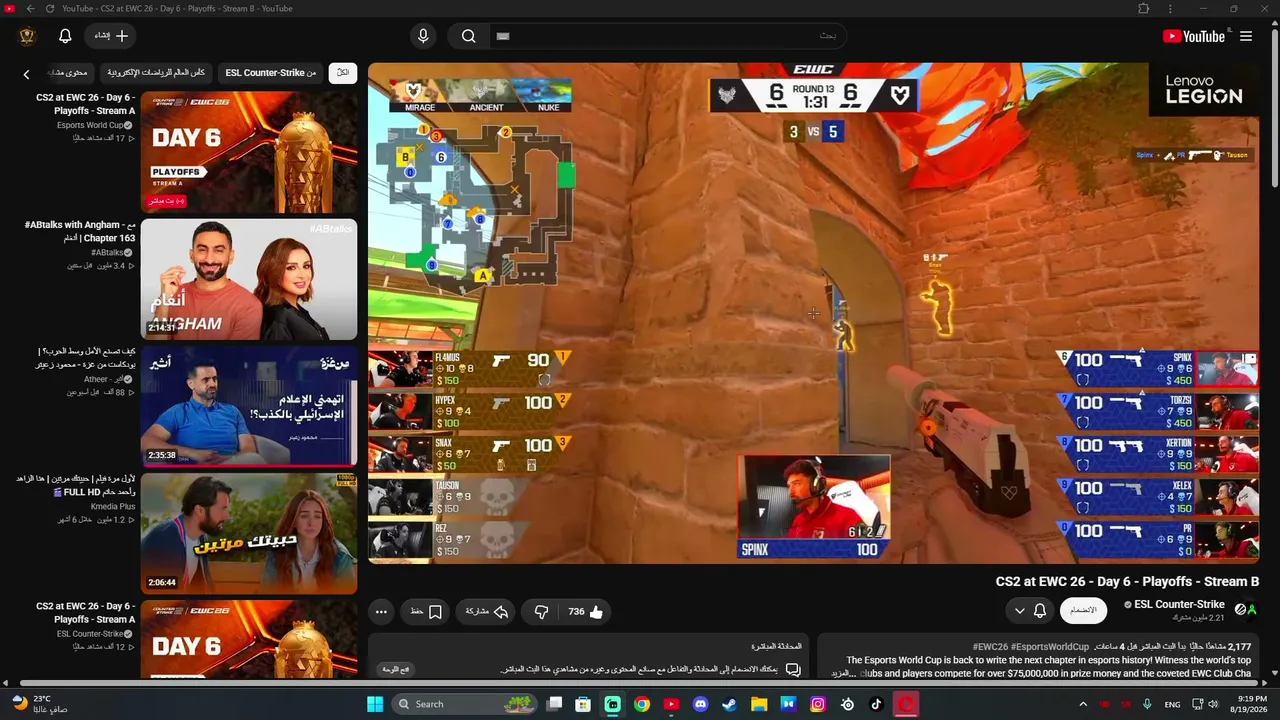1280x720 pixels.
Task: Open Steam from the taskbar
Action: click(730, 704)
